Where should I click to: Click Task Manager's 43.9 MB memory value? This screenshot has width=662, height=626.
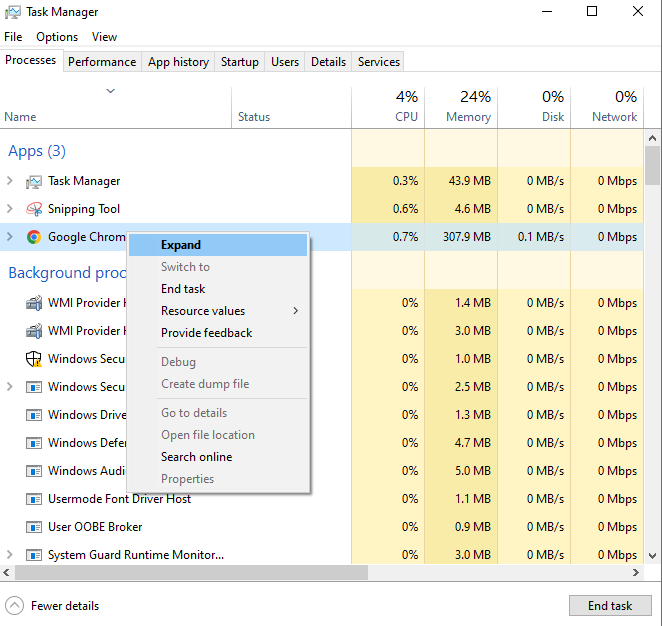pos(469,181)
